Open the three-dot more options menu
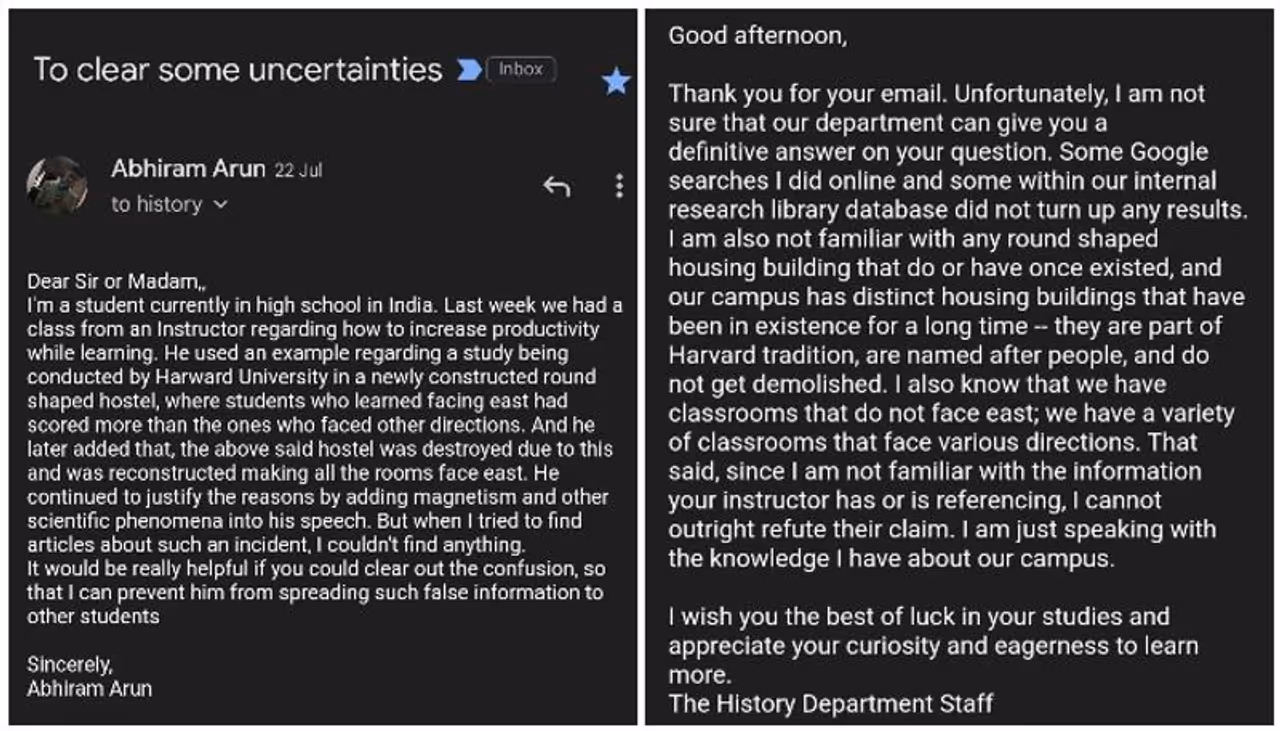 click(x=619, y=186)
